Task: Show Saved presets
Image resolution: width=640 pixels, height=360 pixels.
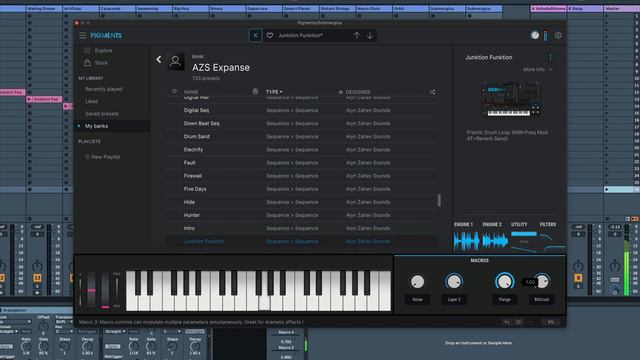Action: 102,113
